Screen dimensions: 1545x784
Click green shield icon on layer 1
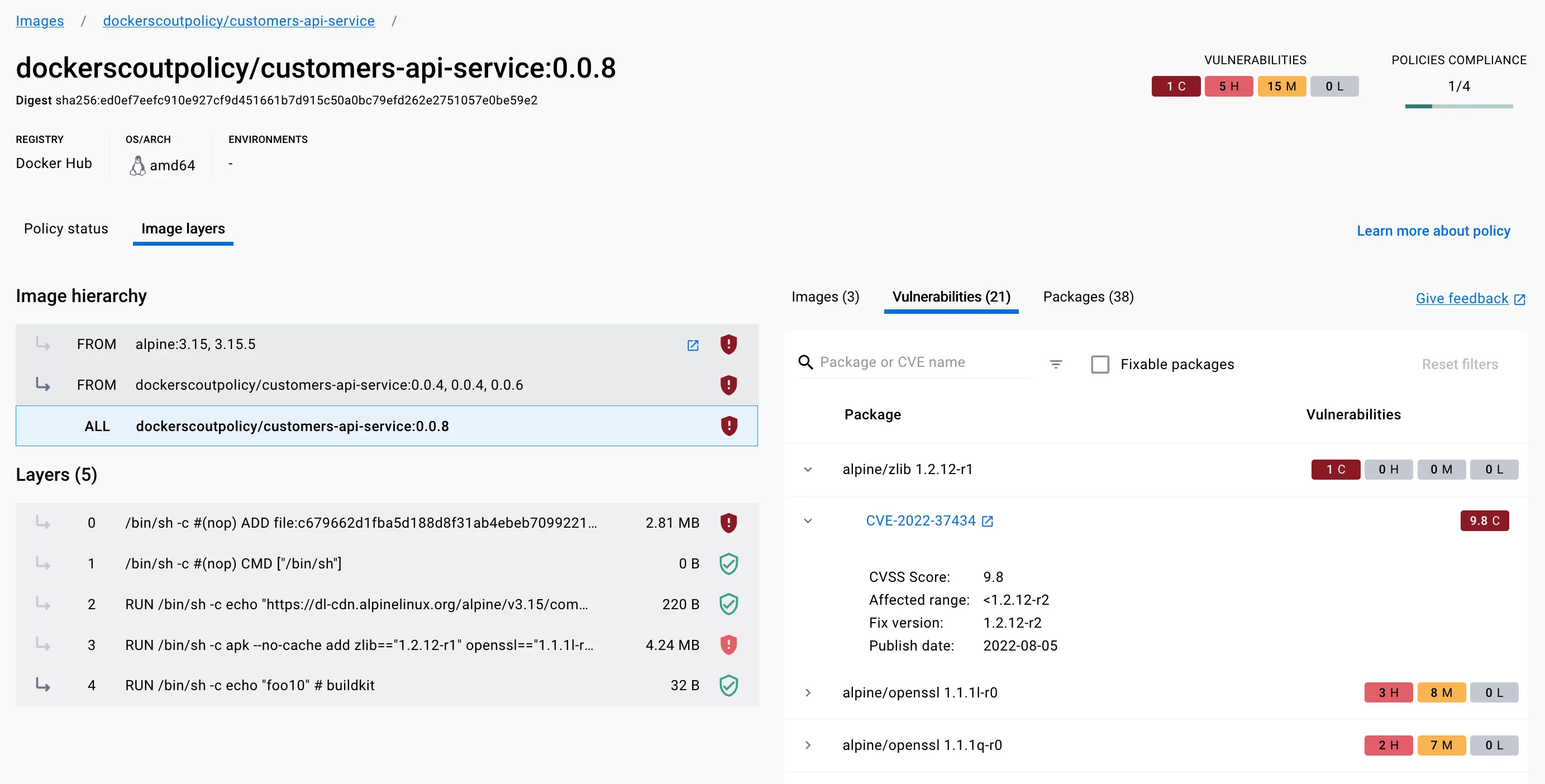pyautogui.click(x=728, y=563)
